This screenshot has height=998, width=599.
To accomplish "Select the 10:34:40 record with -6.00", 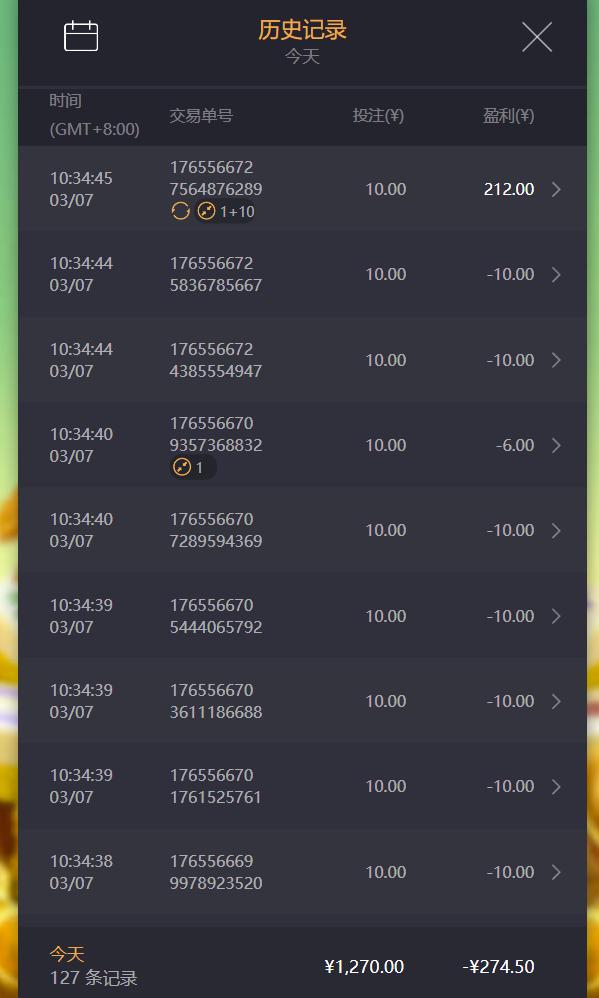I will (x=302, y=445).
